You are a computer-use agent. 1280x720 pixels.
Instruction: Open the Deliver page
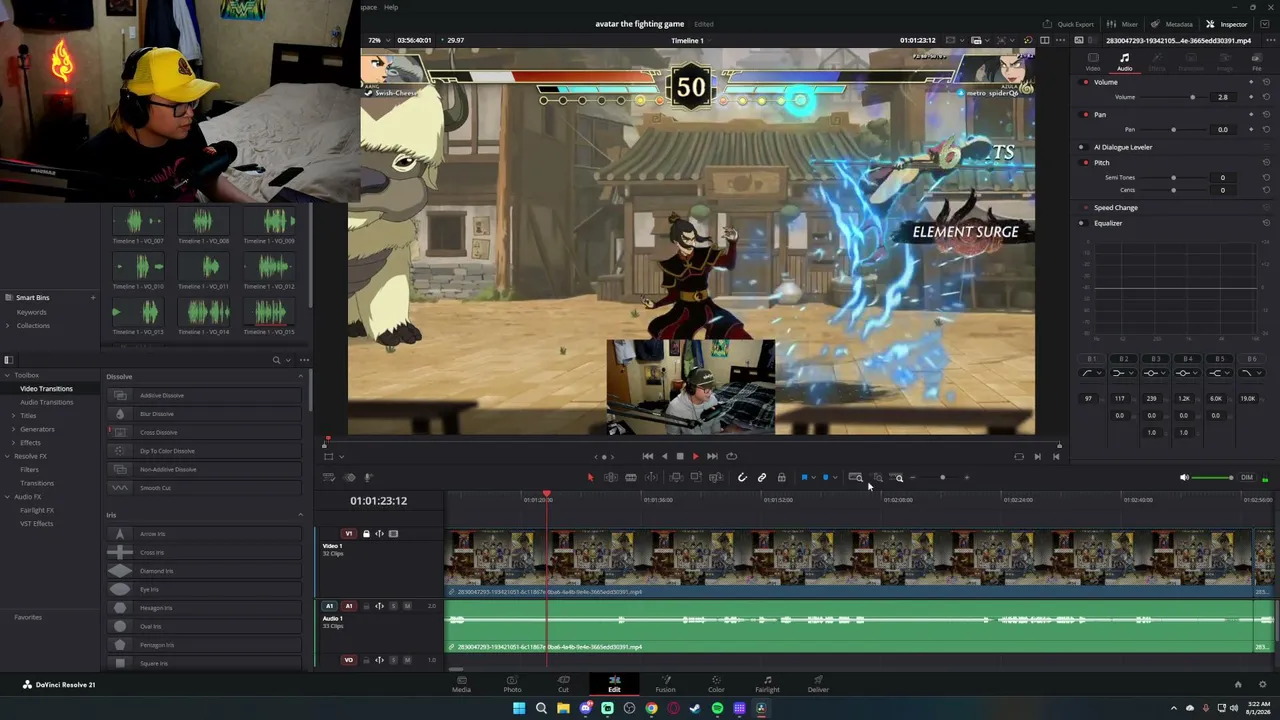click(x=818, y=684)
